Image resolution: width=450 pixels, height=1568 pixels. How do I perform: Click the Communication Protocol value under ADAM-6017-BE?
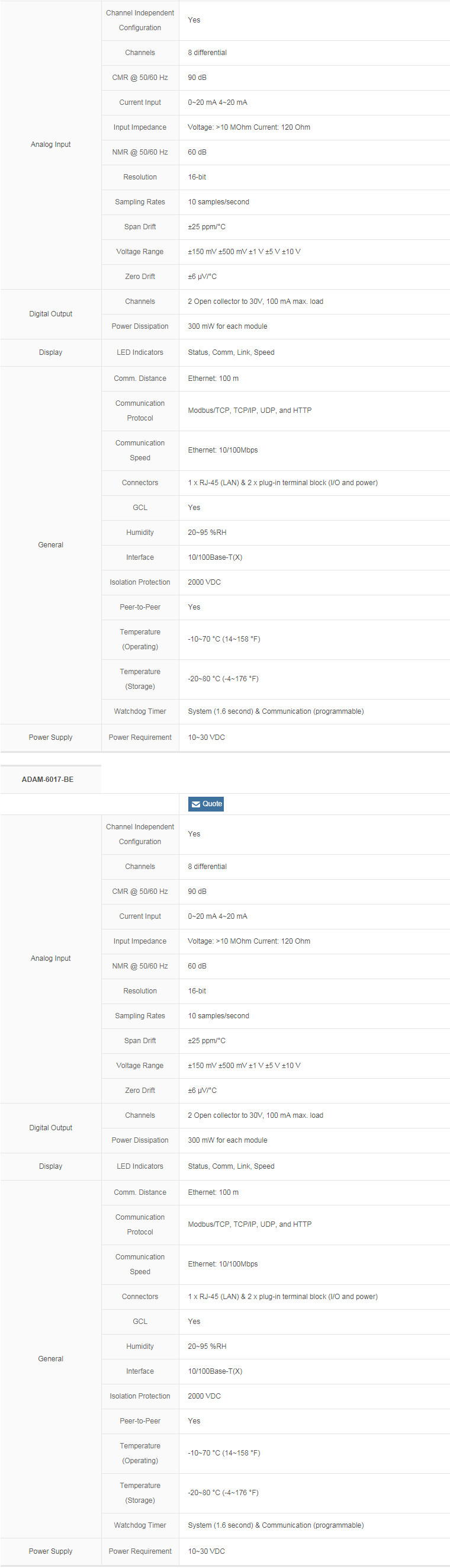click(x=249, y=1224)
